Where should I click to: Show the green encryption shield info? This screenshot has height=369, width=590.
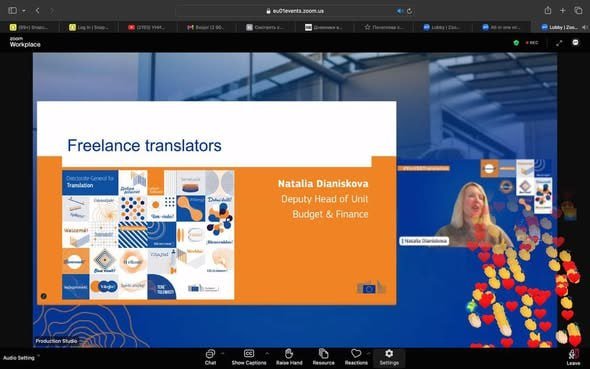[x=516, y=43]
